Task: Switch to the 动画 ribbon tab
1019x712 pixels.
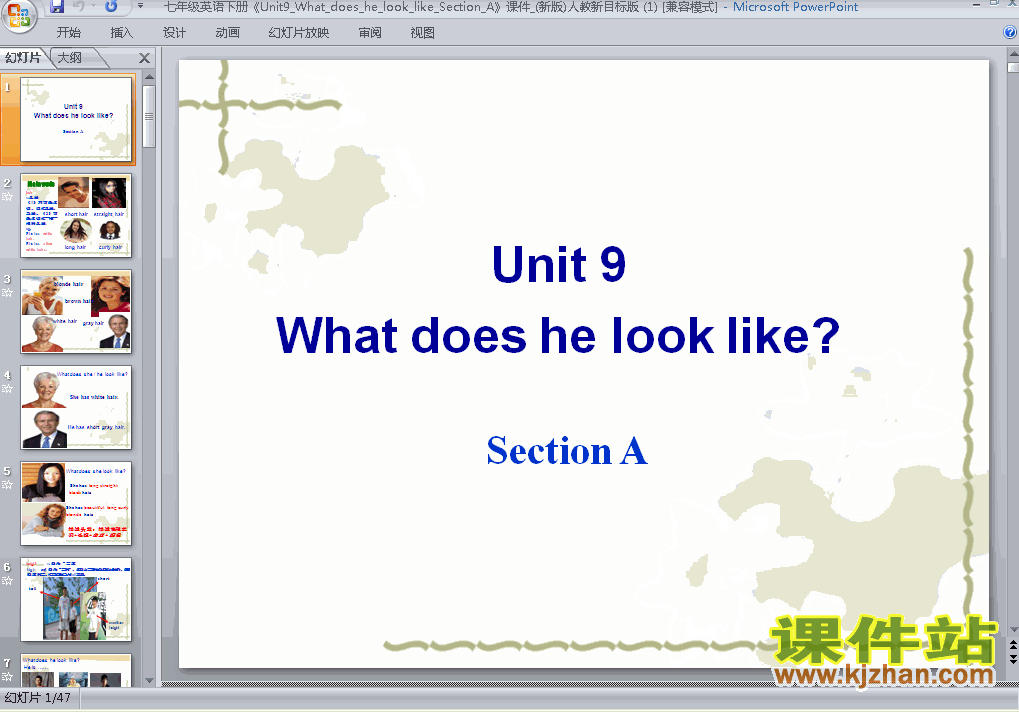Action: [227, 32]
